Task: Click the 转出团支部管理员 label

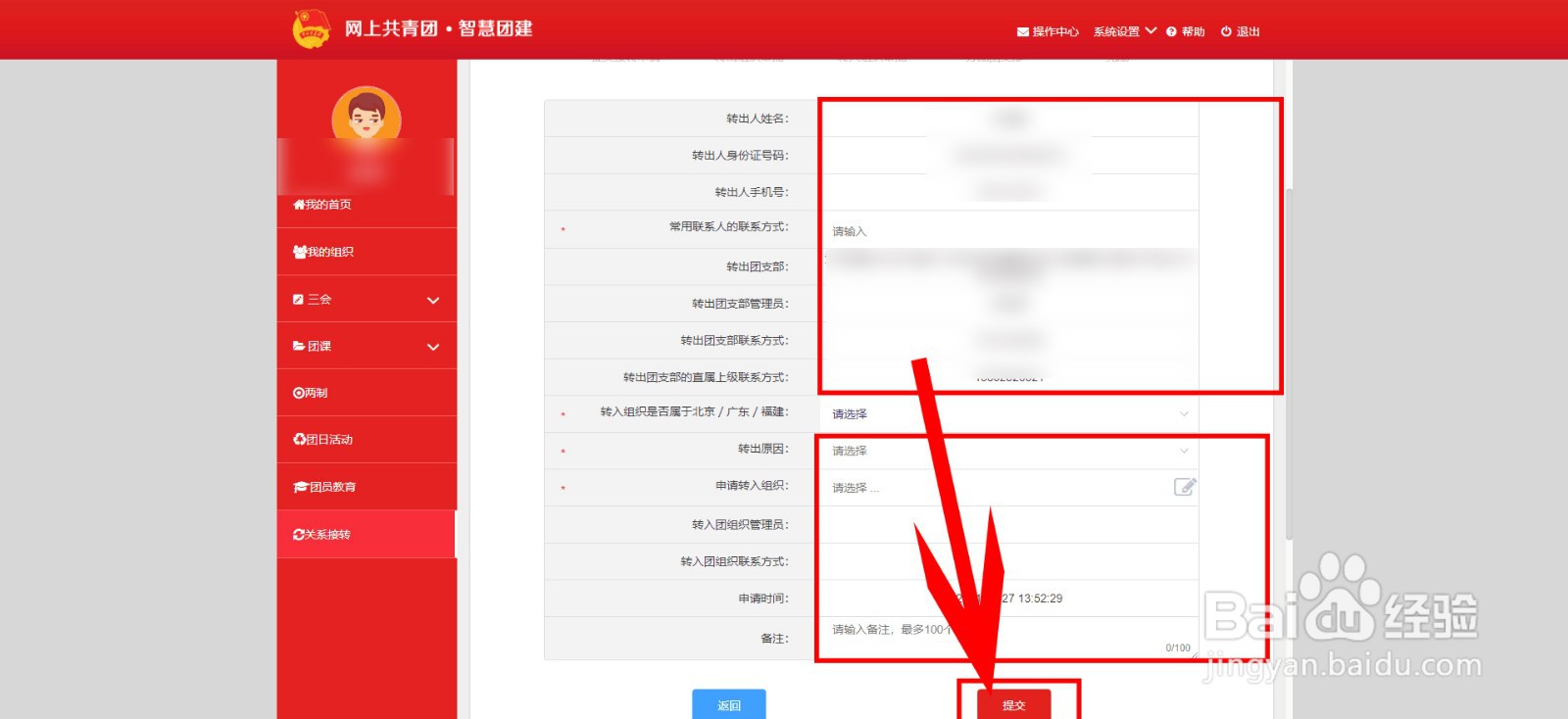Action: click(740, 304)
